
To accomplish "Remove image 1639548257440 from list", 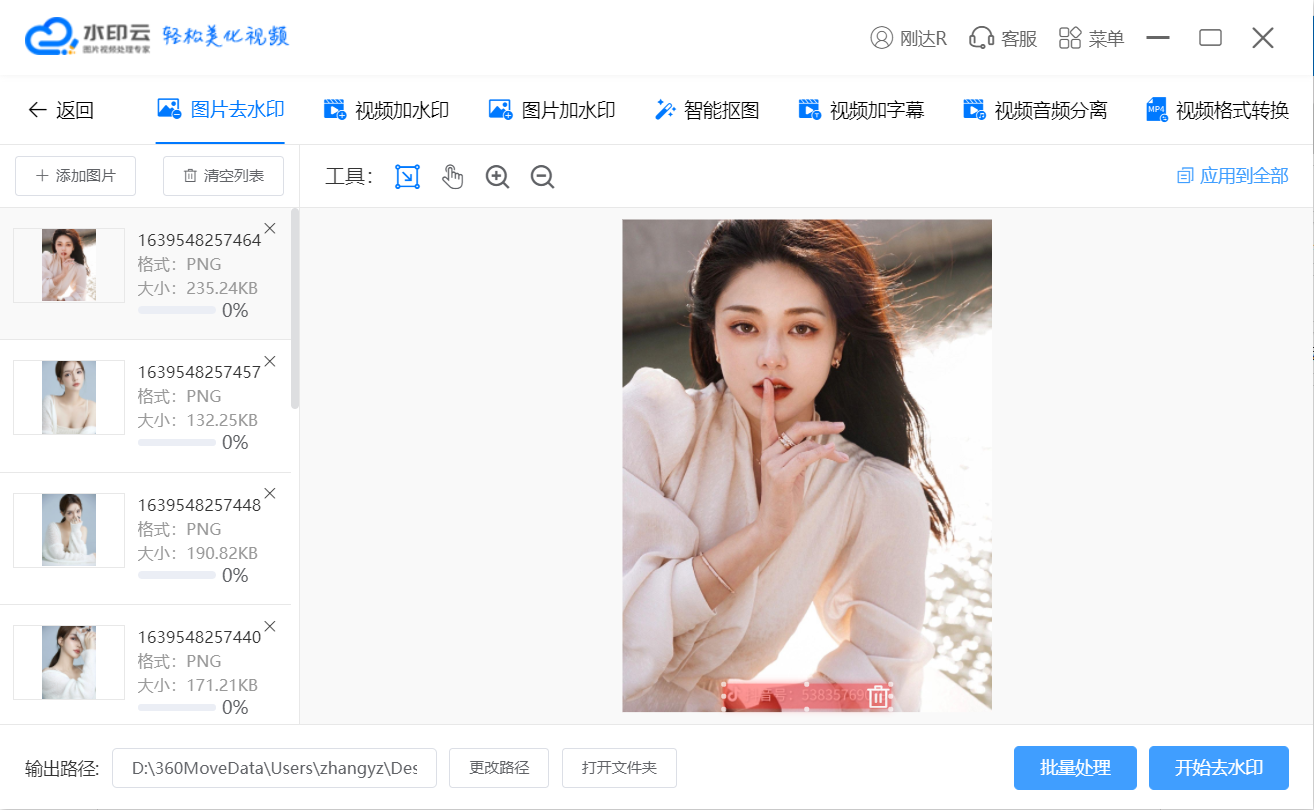I will tap(269, 626).
